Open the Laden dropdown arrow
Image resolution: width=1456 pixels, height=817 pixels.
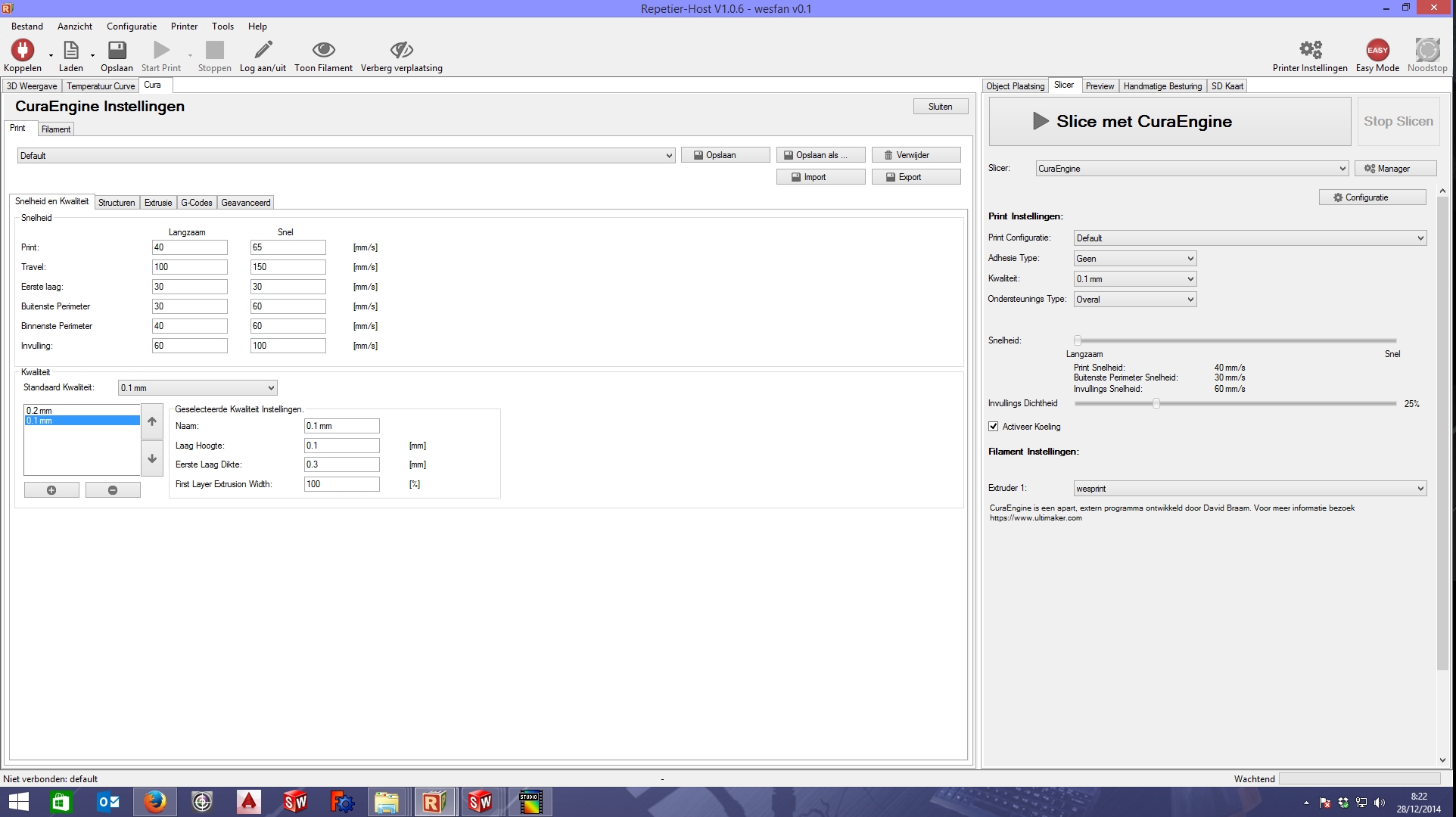pos(92,55)
